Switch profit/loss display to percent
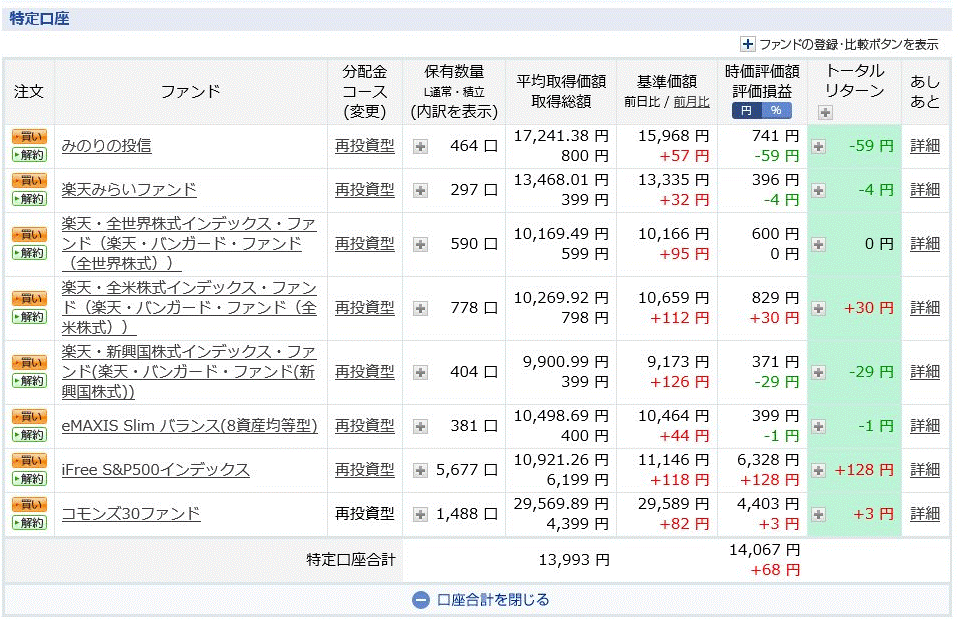The width and height of the screenshot is (960, 619). pyautogui.click(x=776, y=110)
